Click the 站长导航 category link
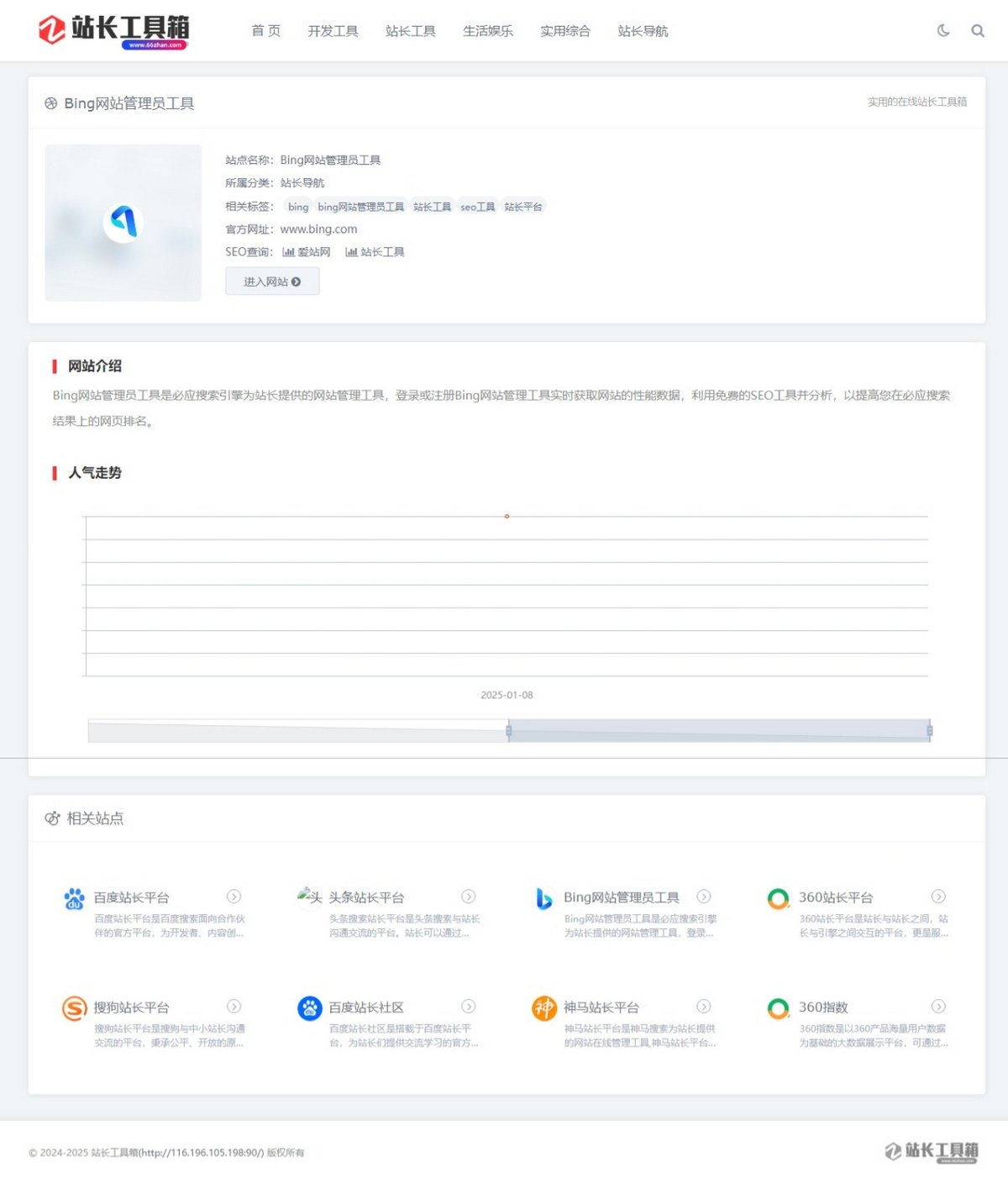The image size is (1008, 1183). [302, 183]
